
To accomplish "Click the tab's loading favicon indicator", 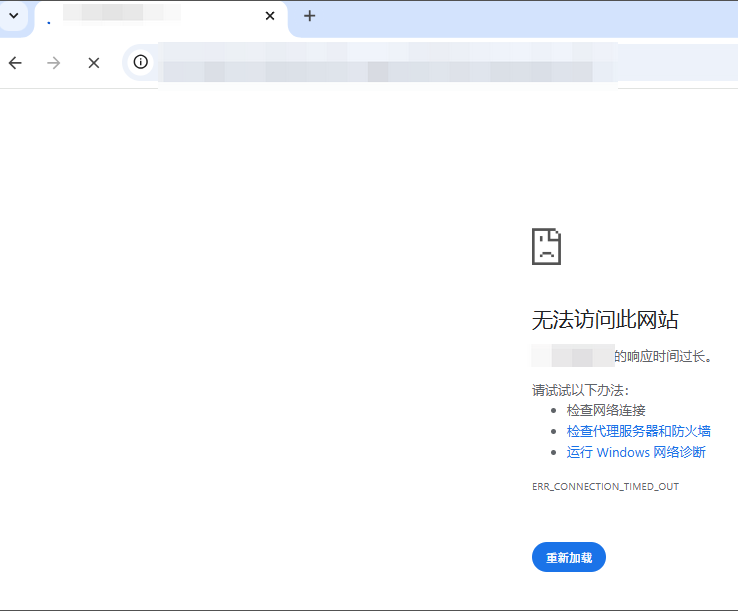I will tap(49, 18).
